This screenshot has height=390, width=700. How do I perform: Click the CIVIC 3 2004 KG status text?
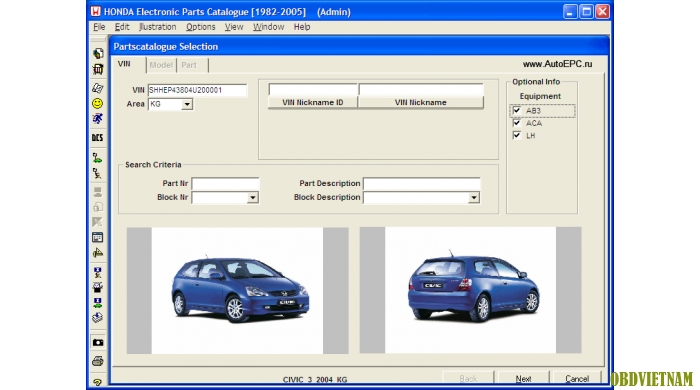coord(315,380)
